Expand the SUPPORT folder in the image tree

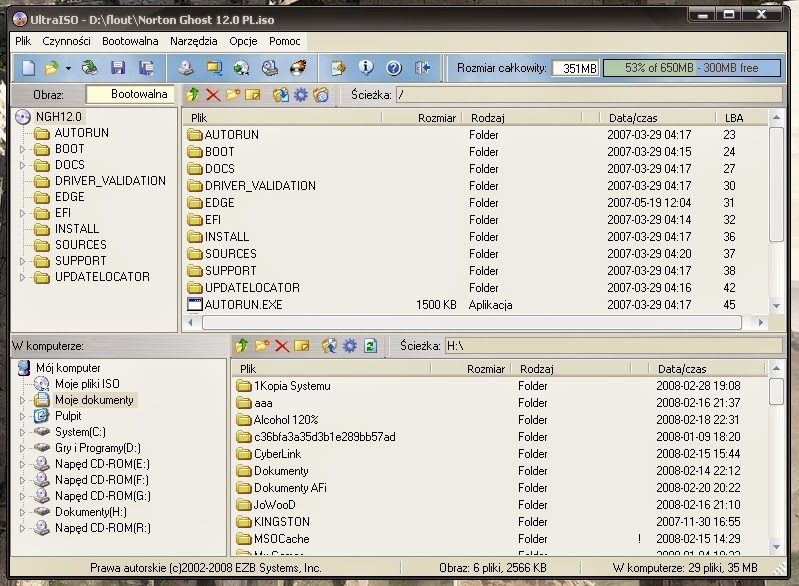click(22, 261)
